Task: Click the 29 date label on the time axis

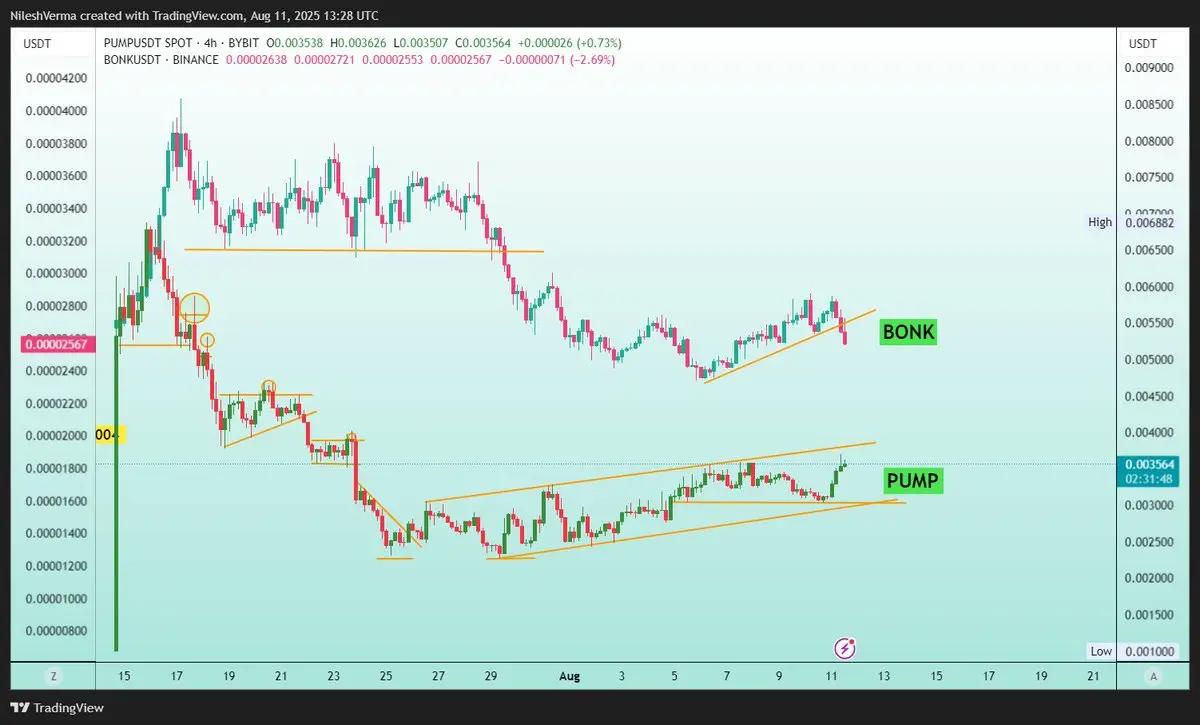Action: click(x=490, y=676)
